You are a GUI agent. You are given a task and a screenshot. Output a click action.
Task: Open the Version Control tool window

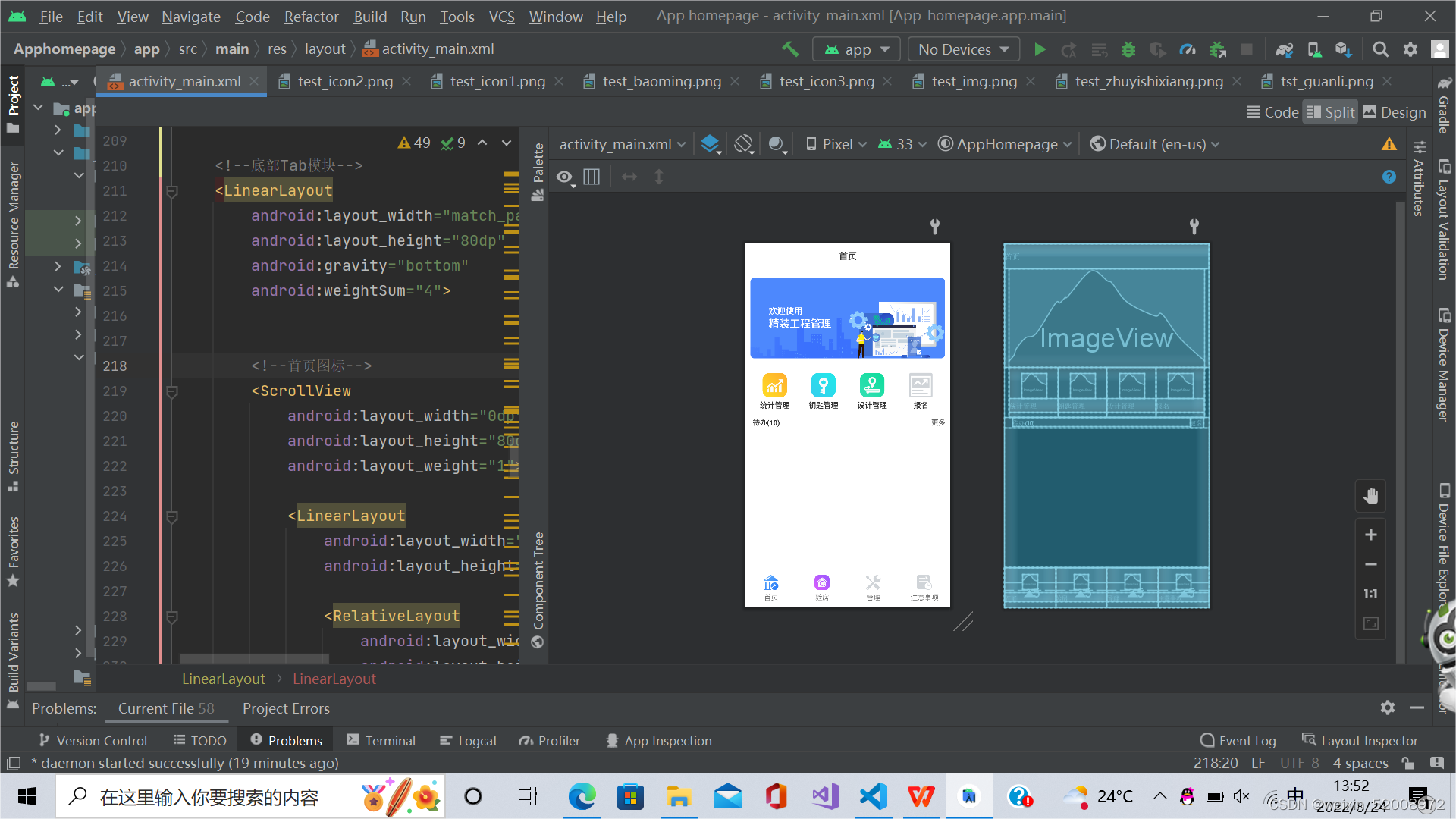(x=93, y=741)
